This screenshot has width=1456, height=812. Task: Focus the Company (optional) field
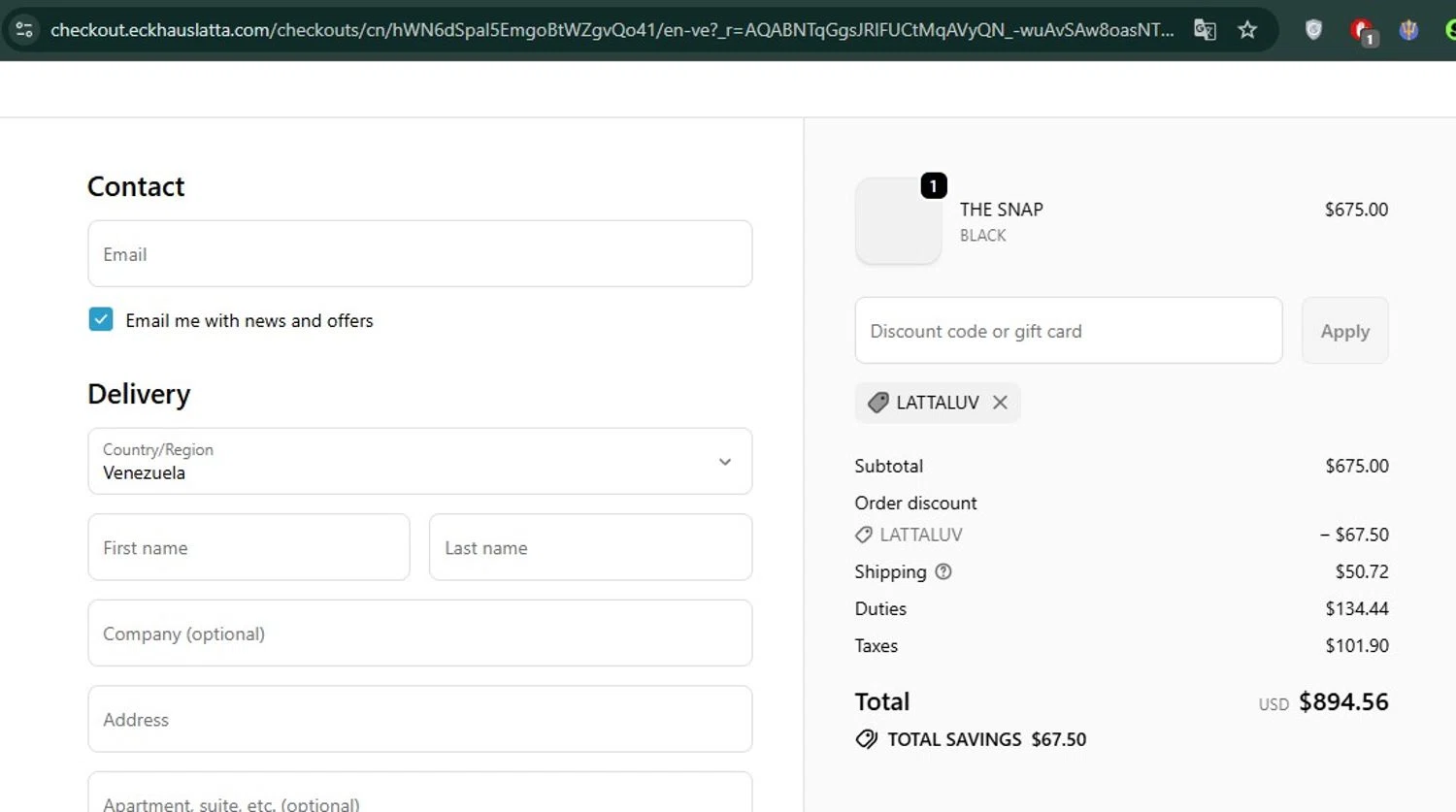coord(419,633)
